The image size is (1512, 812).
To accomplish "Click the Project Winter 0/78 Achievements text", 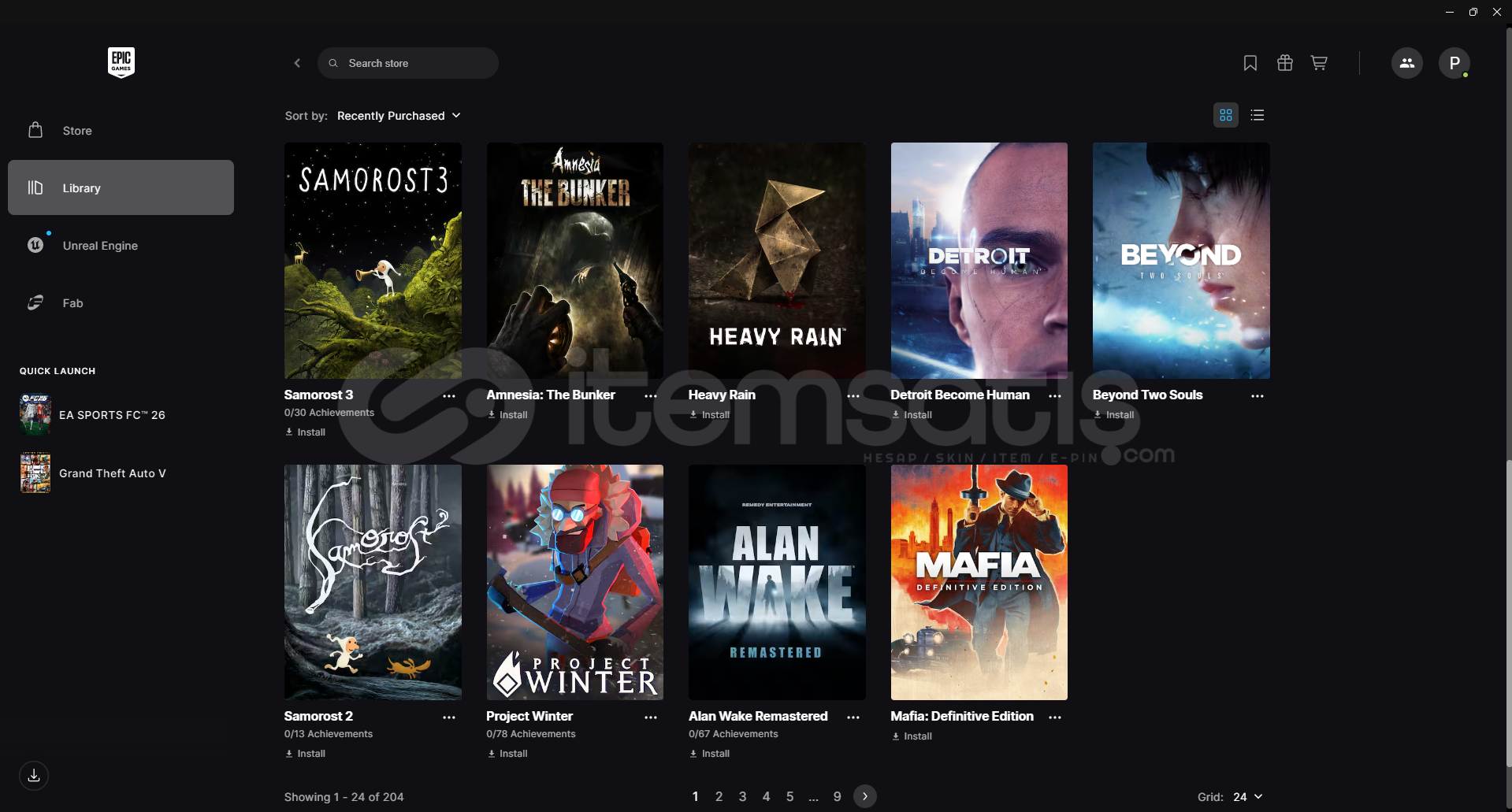I will 531,734.
